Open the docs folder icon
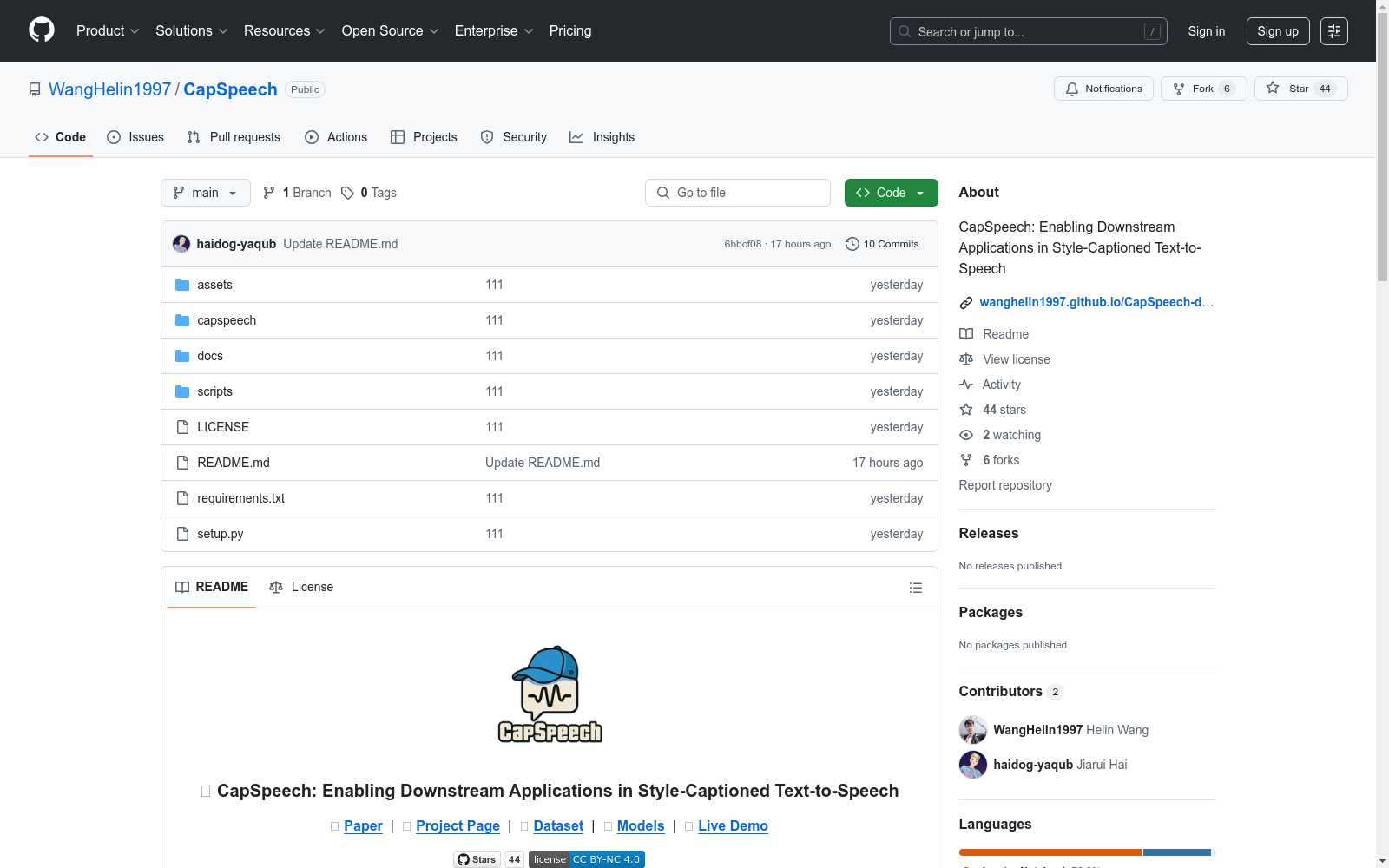The image size is (1389, 868). (182, 356)
